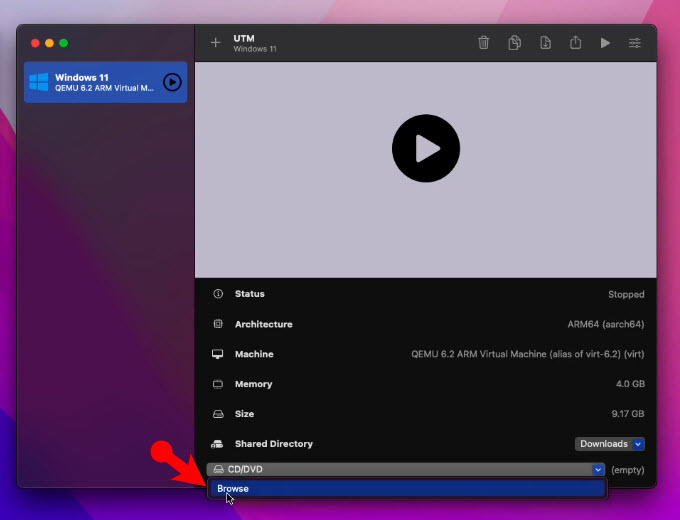Click the (empty) CD/DVD label
The image size is (680, 520).
628,470
